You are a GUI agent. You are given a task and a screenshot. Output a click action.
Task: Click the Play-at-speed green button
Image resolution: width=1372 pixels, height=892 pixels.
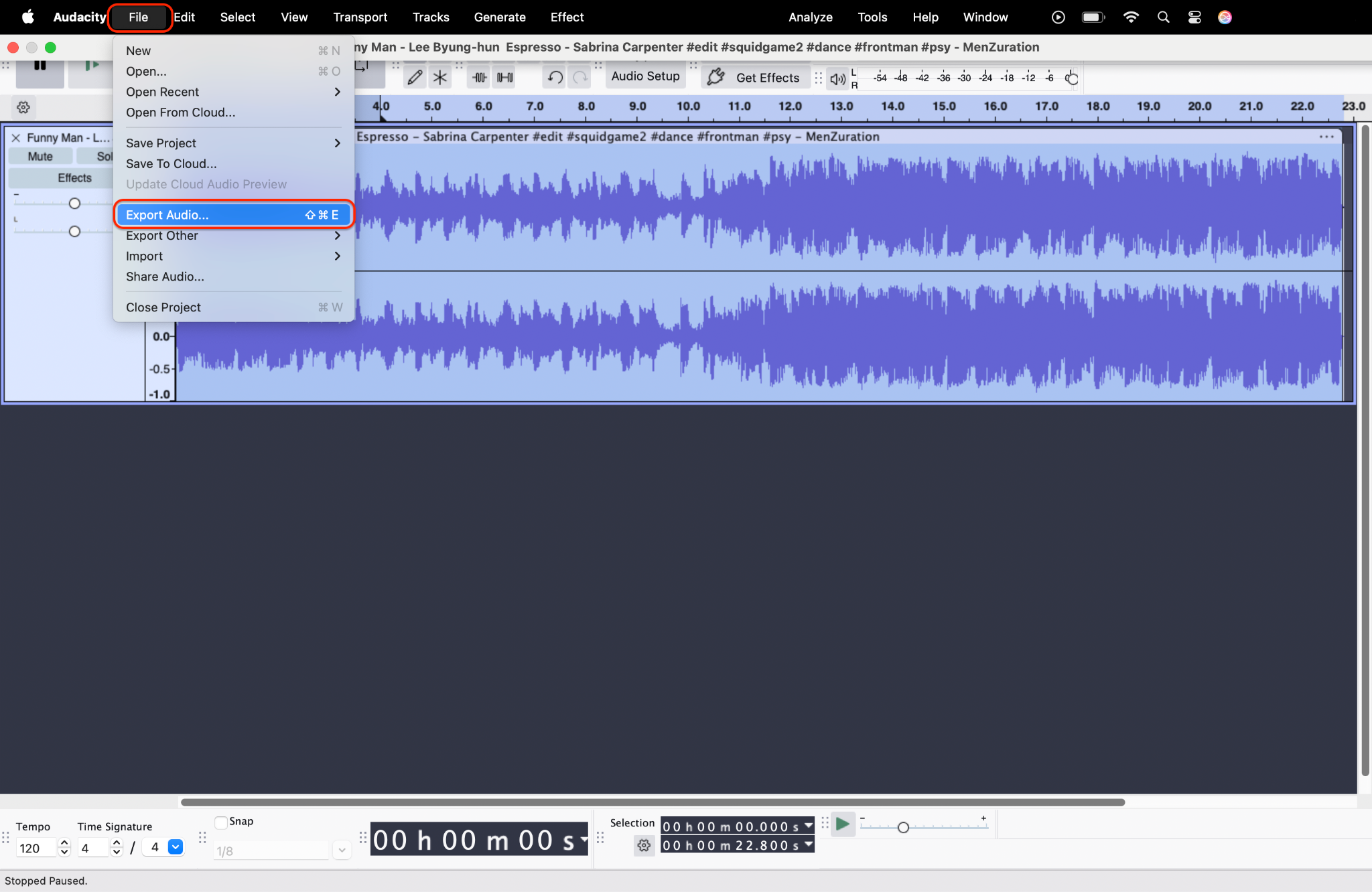[x=843, y=824]
